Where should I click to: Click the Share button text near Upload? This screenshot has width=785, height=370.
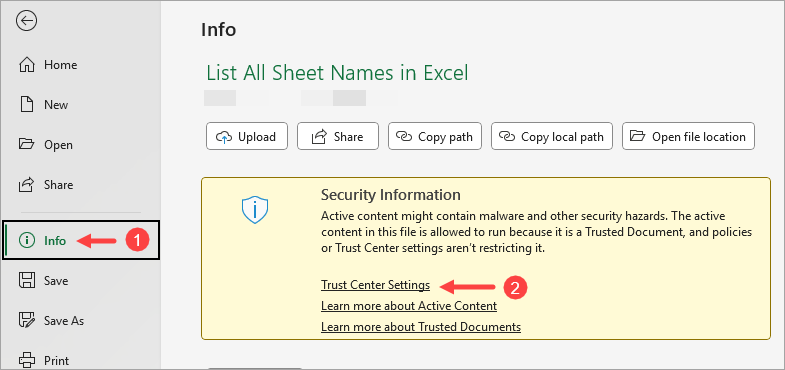click(348, 137)
